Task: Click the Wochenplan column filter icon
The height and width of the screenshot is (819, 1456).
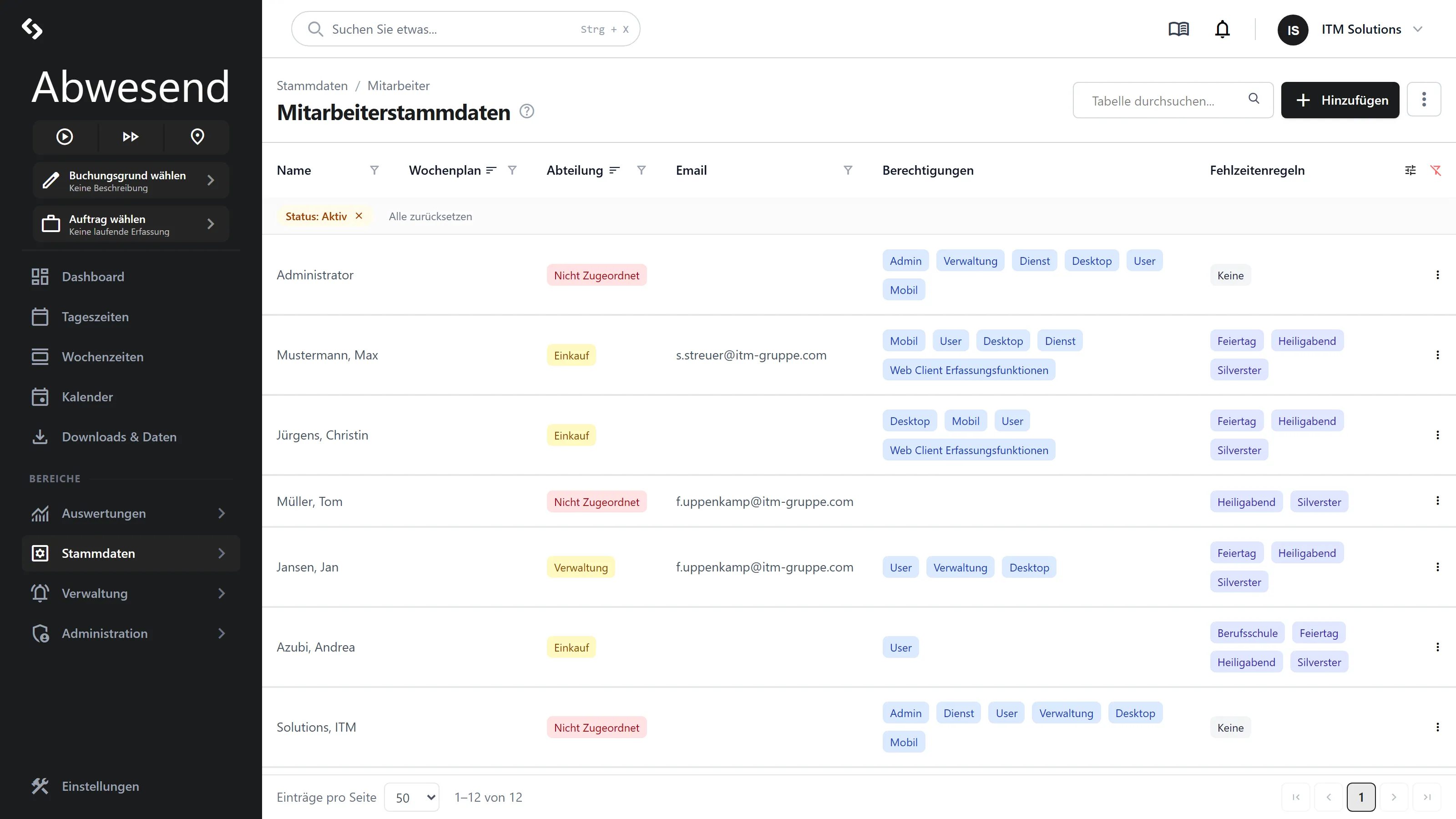Action: [512, 170]
